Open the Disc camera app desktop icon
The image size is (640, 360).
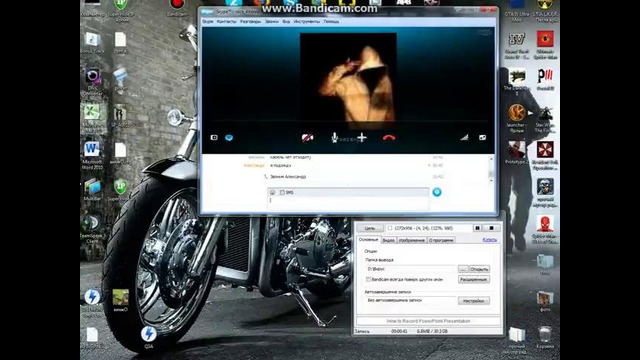92,82
